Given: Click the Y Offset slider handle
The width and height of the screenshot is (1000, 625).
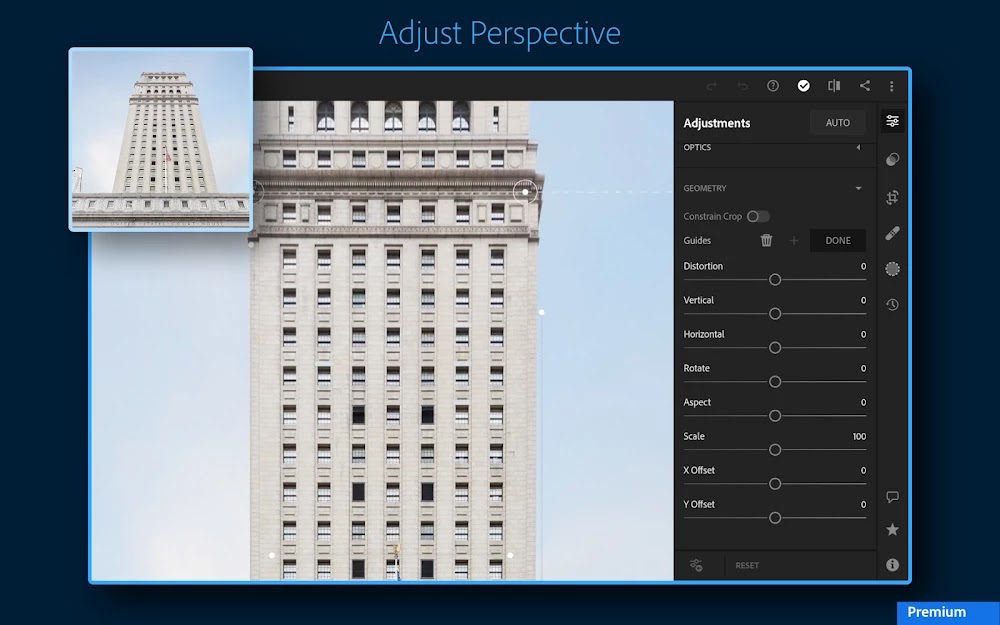Looking at the screenshot, I should 775,518.
